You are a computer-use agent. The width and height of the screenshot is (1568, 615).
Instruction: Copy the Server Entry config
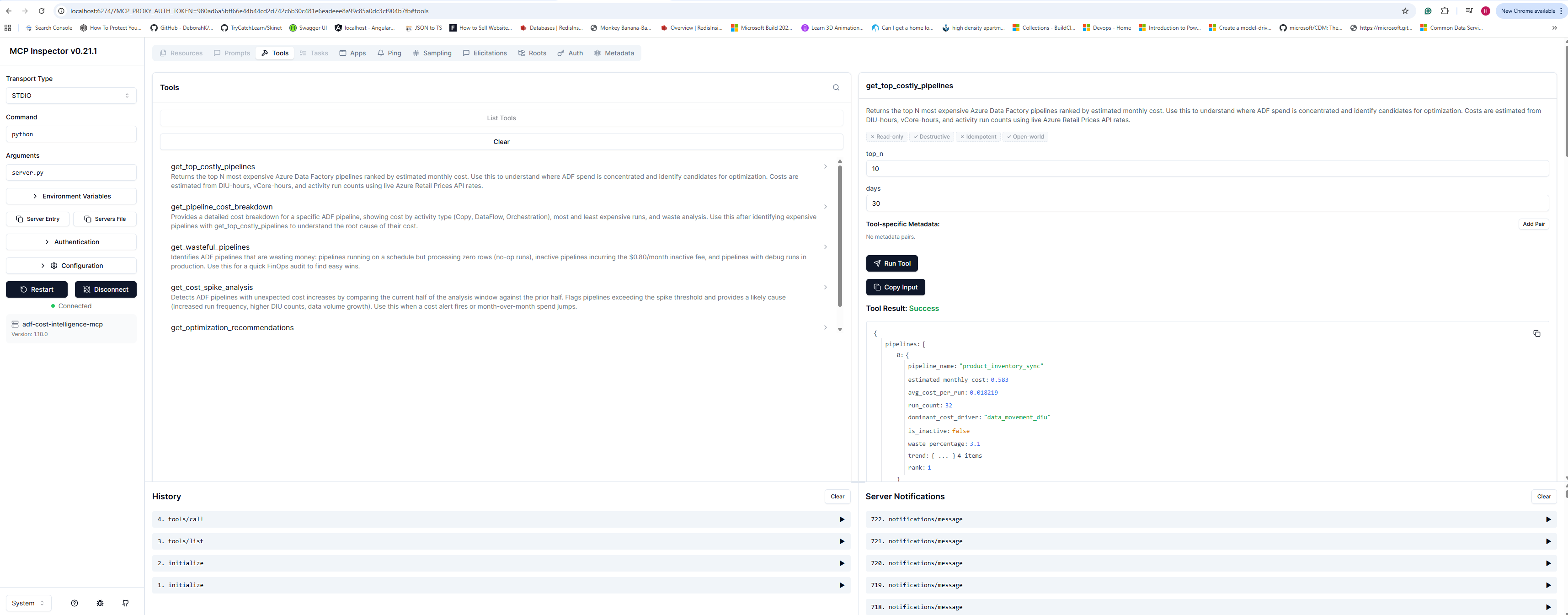click(x=38, y=219)
